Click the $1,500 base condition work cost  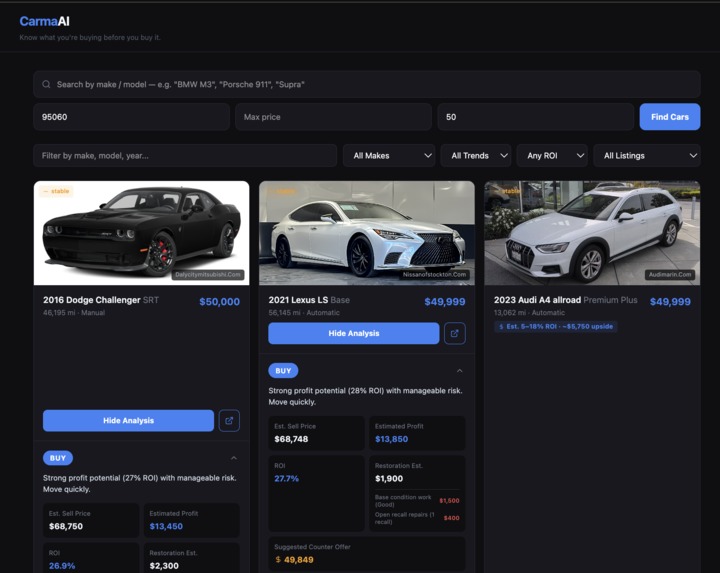pos(449,500)
